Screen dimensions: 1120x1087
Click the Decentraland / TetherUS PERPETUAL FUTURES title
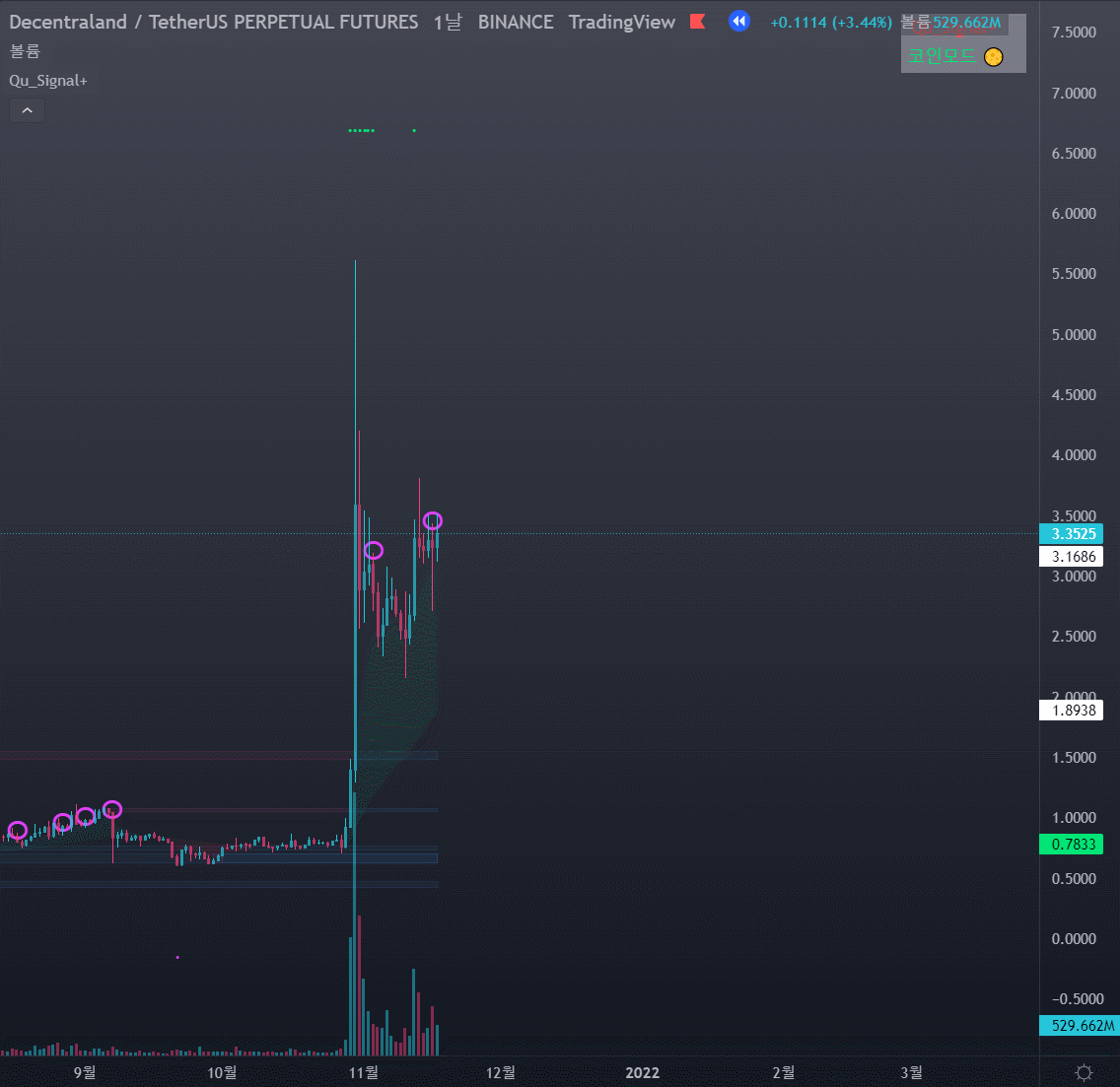pyautogui.click(x=214, y=22)
